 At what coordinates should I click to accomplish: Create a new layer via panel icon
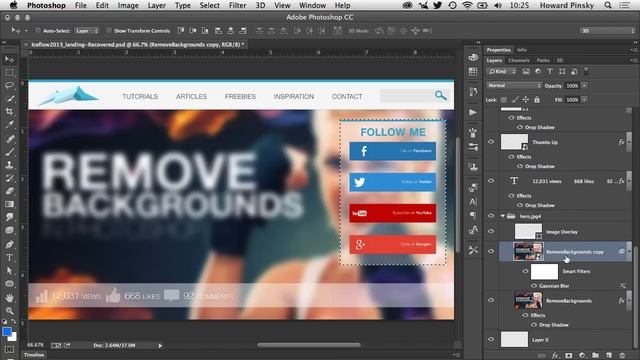click(609, 356)
